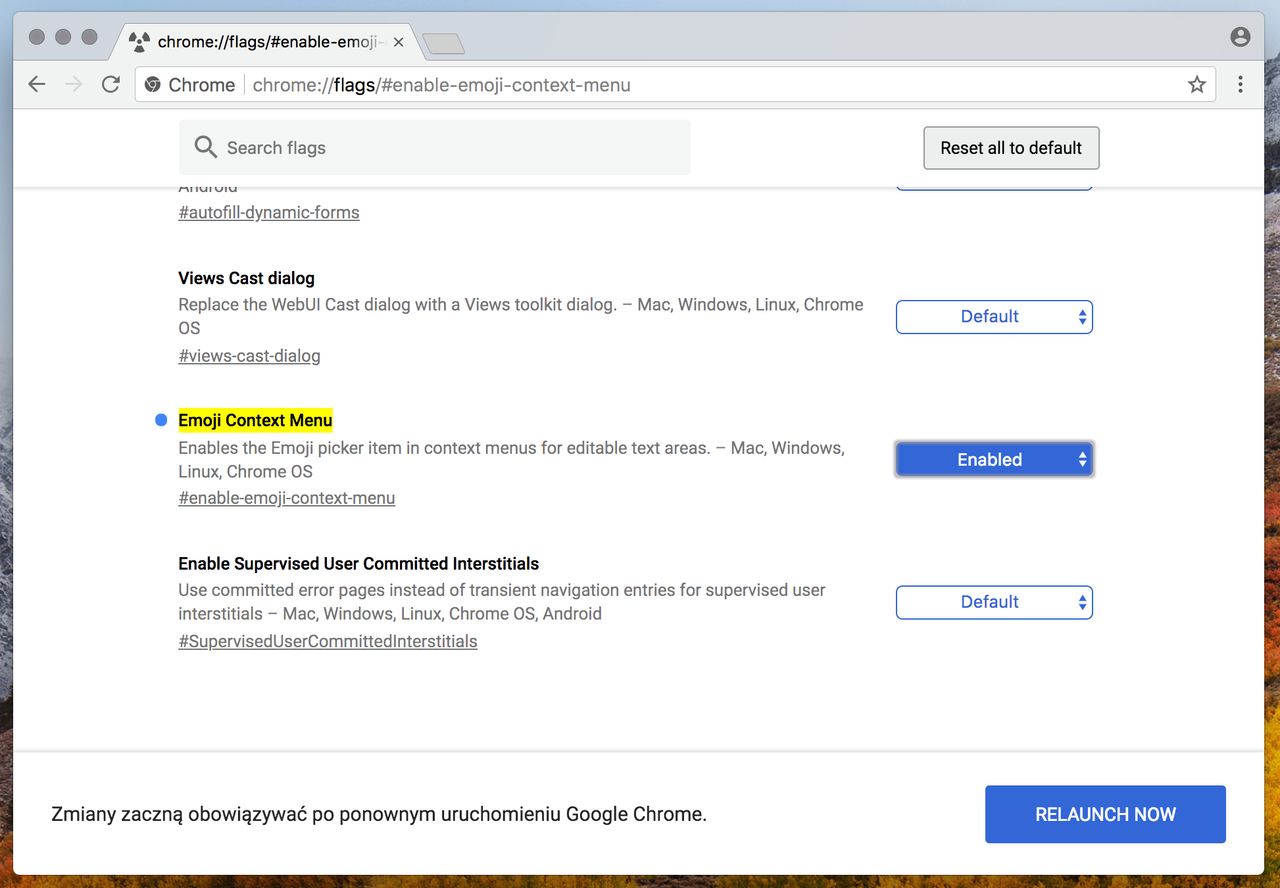Screen dimensions: 1280x888
Task: Open the user profile avatar icon
Action: 1240,37
